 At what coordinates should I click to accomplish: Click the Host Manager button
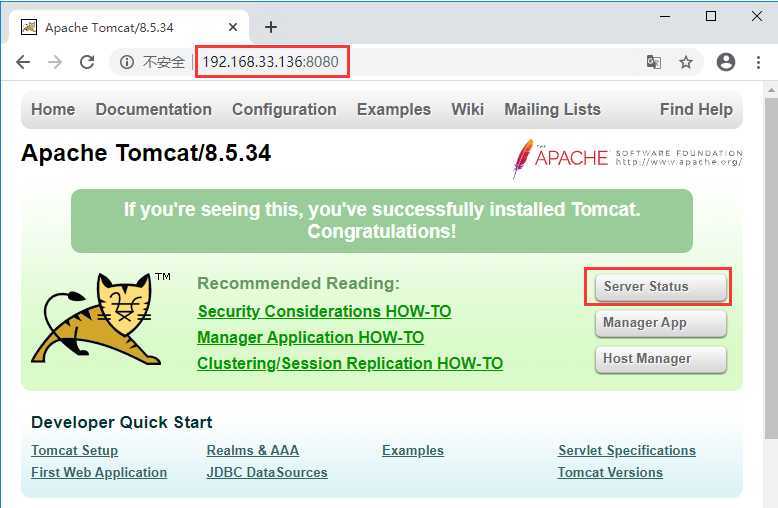pos(660,359)
